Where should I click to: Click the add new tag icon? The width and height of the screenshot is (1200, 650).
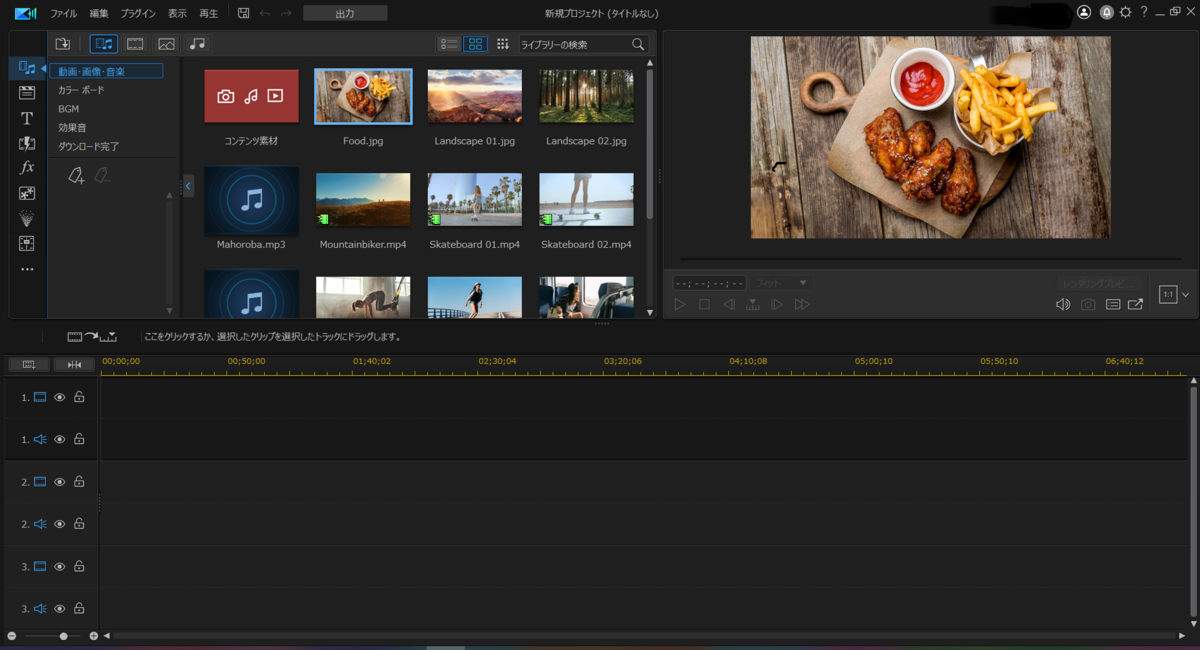[76, 175]
